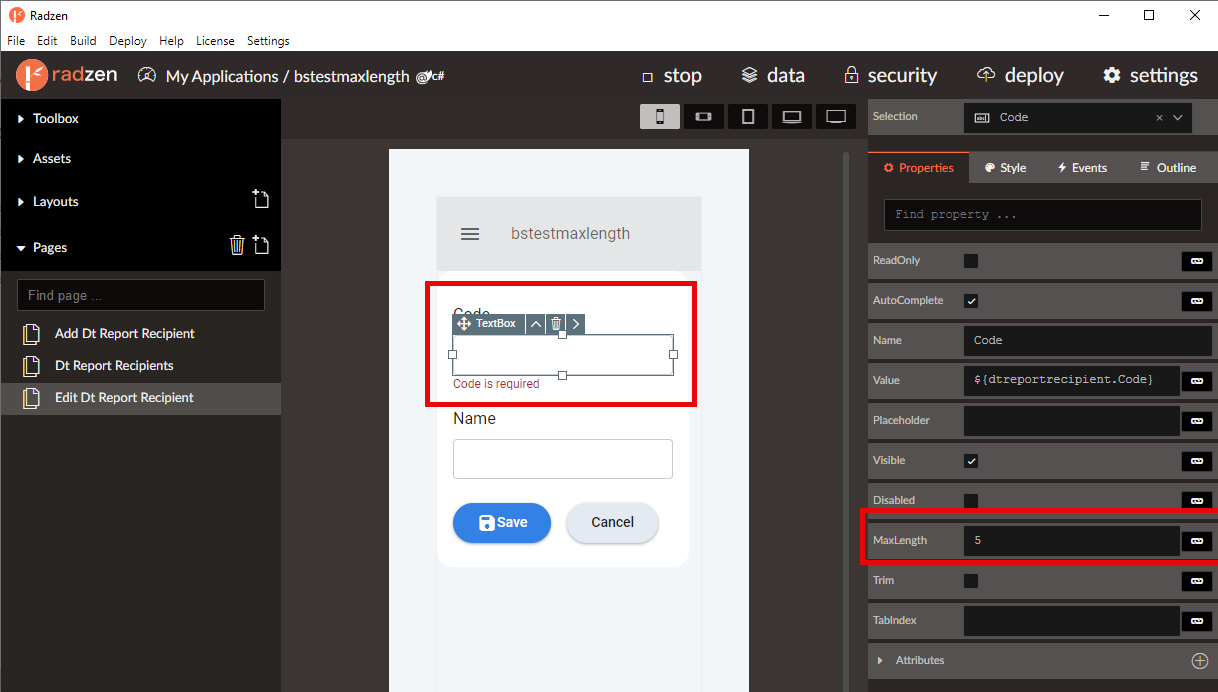Image resolution: width=1218 pixels, height=692 pixels.
Task: Open binding editor for Placeholder
Action: 1196,421
